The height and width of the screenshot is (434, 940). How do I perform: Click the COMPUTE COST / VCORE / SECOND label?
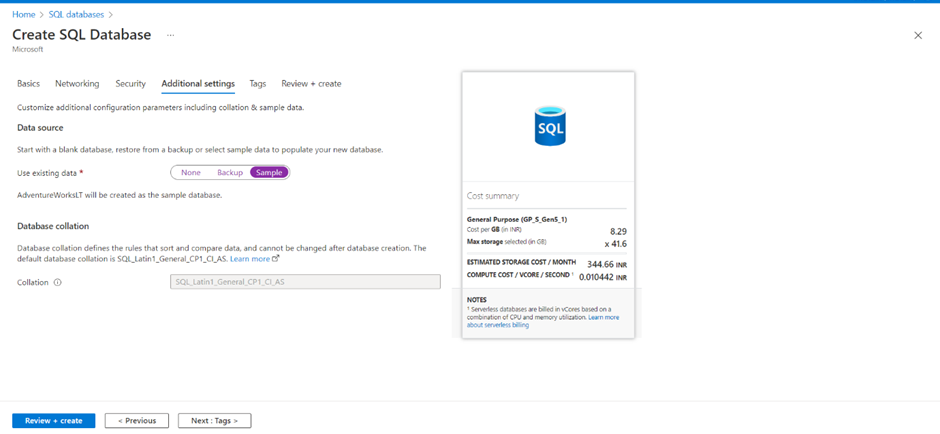[520, 275]
